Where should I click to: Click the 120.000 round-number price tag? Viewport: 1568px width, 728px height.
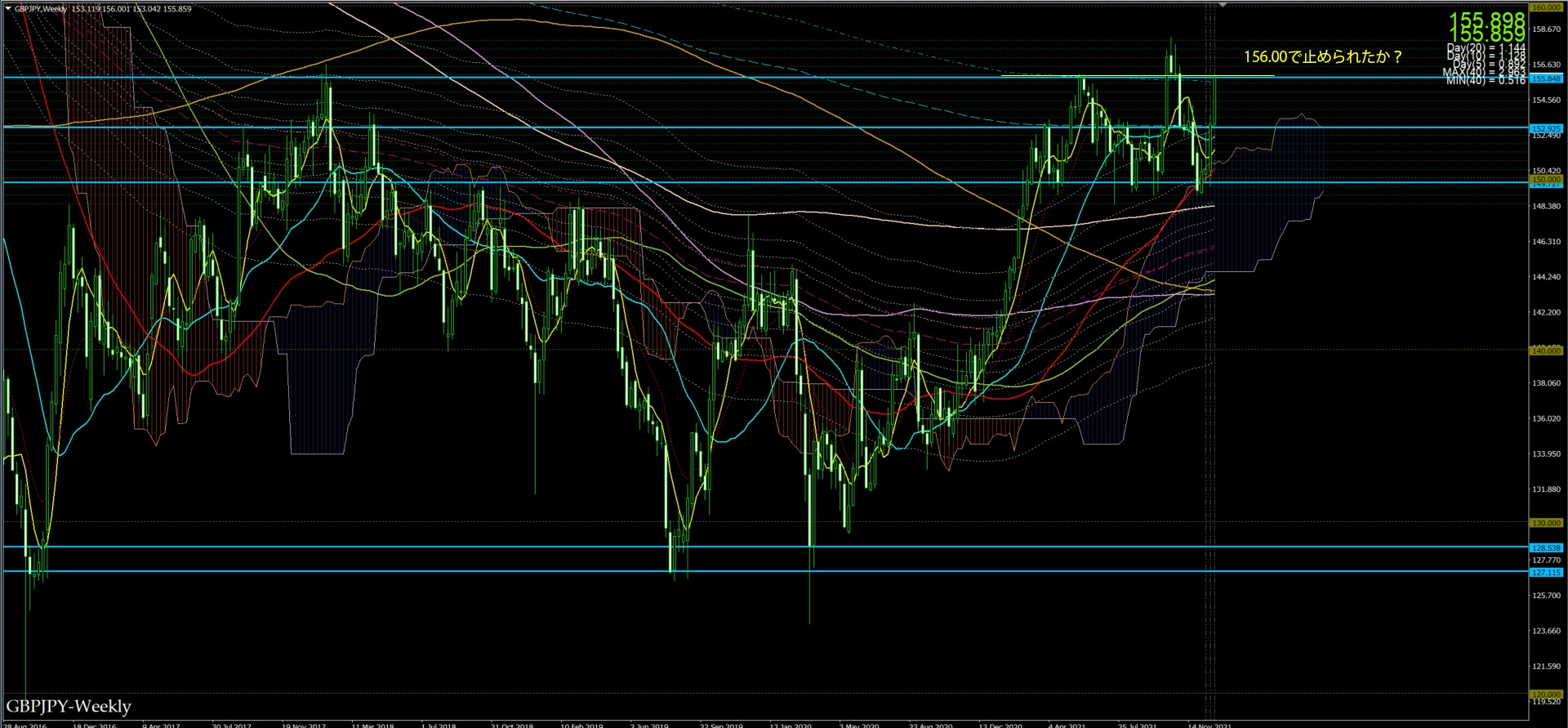[x=1546, y=695]
